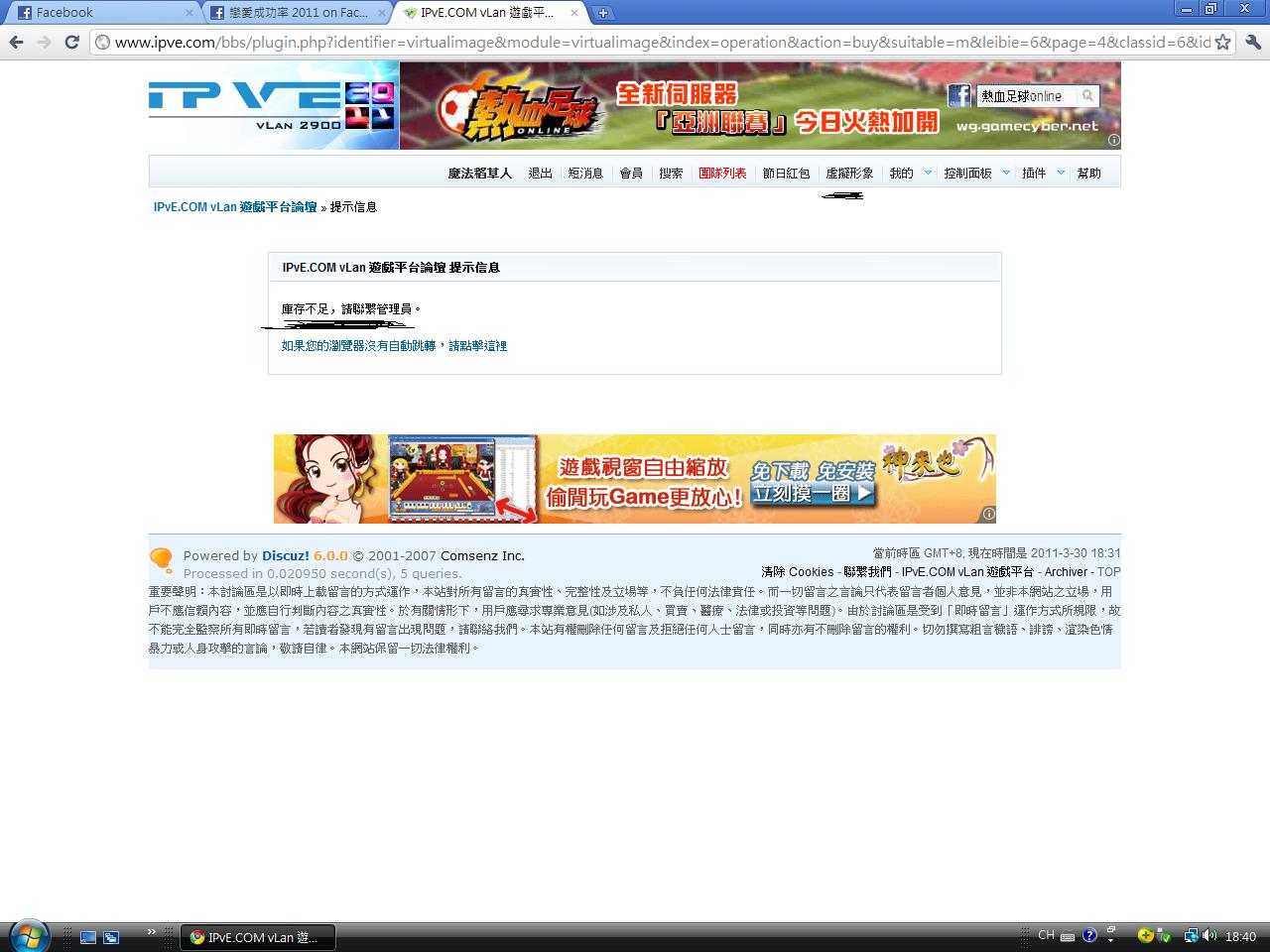Image resolution: width=1270 pixels, height=952 pixels.
Task: Click the ad info icon on the mahjong banner
Action: [988, 514]
